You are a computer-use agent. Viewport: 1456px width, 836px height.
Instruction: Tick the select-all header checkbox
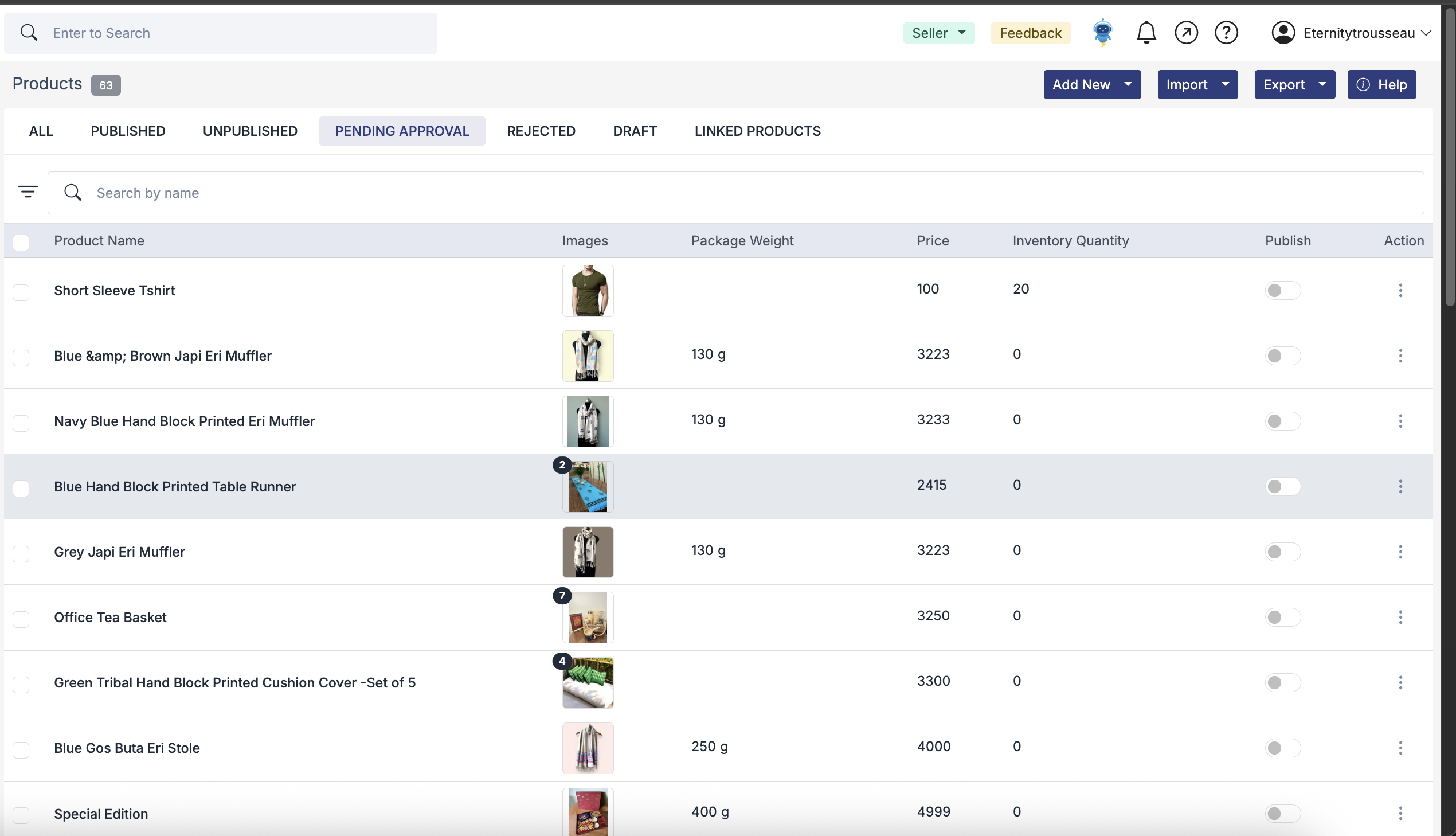coord(21,242)
